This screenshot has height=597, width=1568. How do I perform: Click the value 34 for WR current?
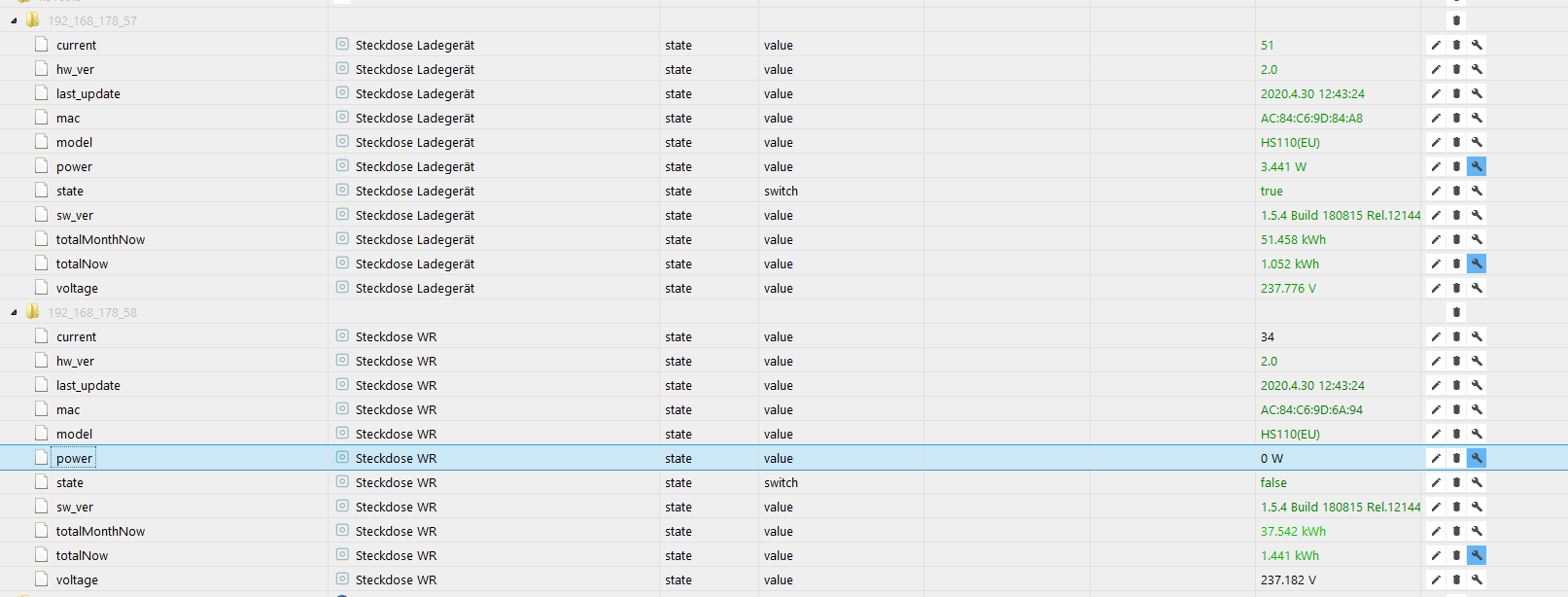coord(1268,336)
